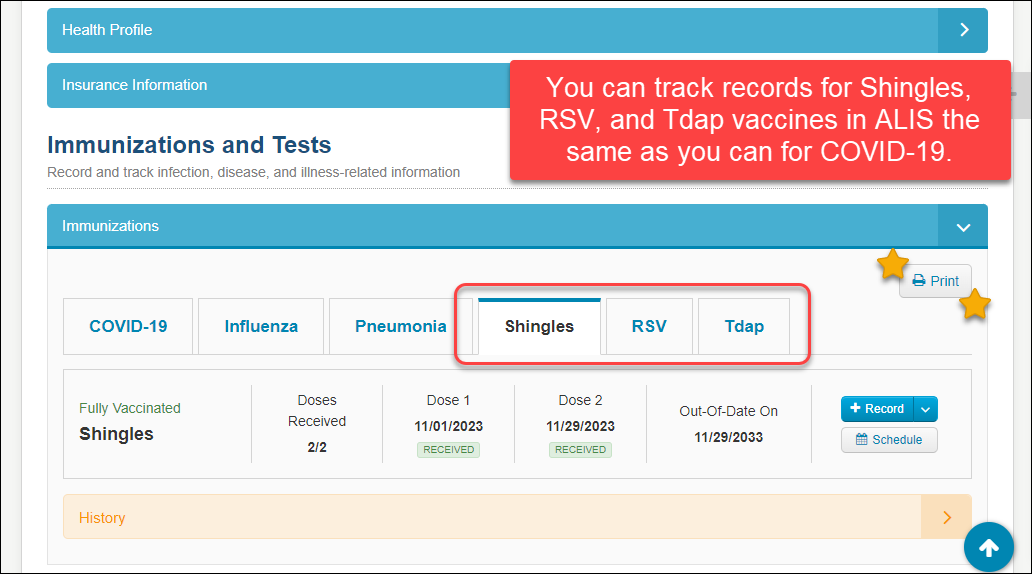Image resolution: width=1032 pixels, height=574 pixels.
Task: Switch to the Pneumonia tab
Action: pos(400,326)
